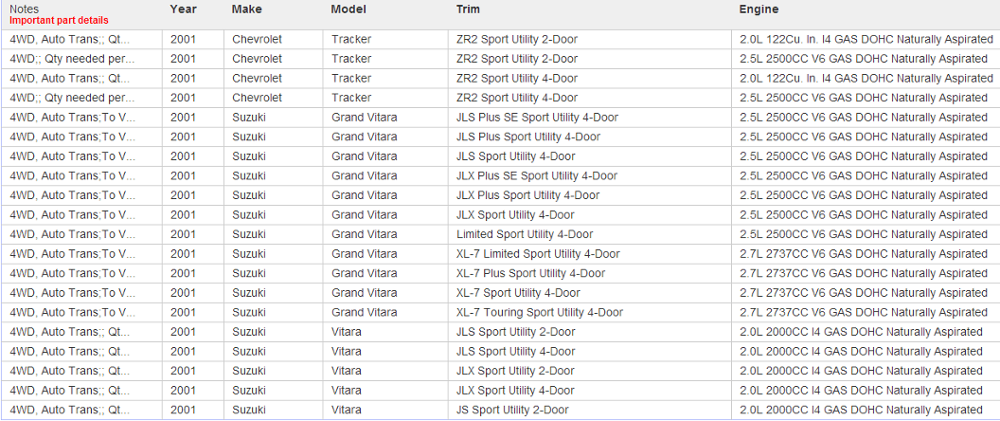Click the XL-7 Plus Sport Utility 4-Door cell
This screenshot has width=1000, height=421.
(x=530, y=273)
